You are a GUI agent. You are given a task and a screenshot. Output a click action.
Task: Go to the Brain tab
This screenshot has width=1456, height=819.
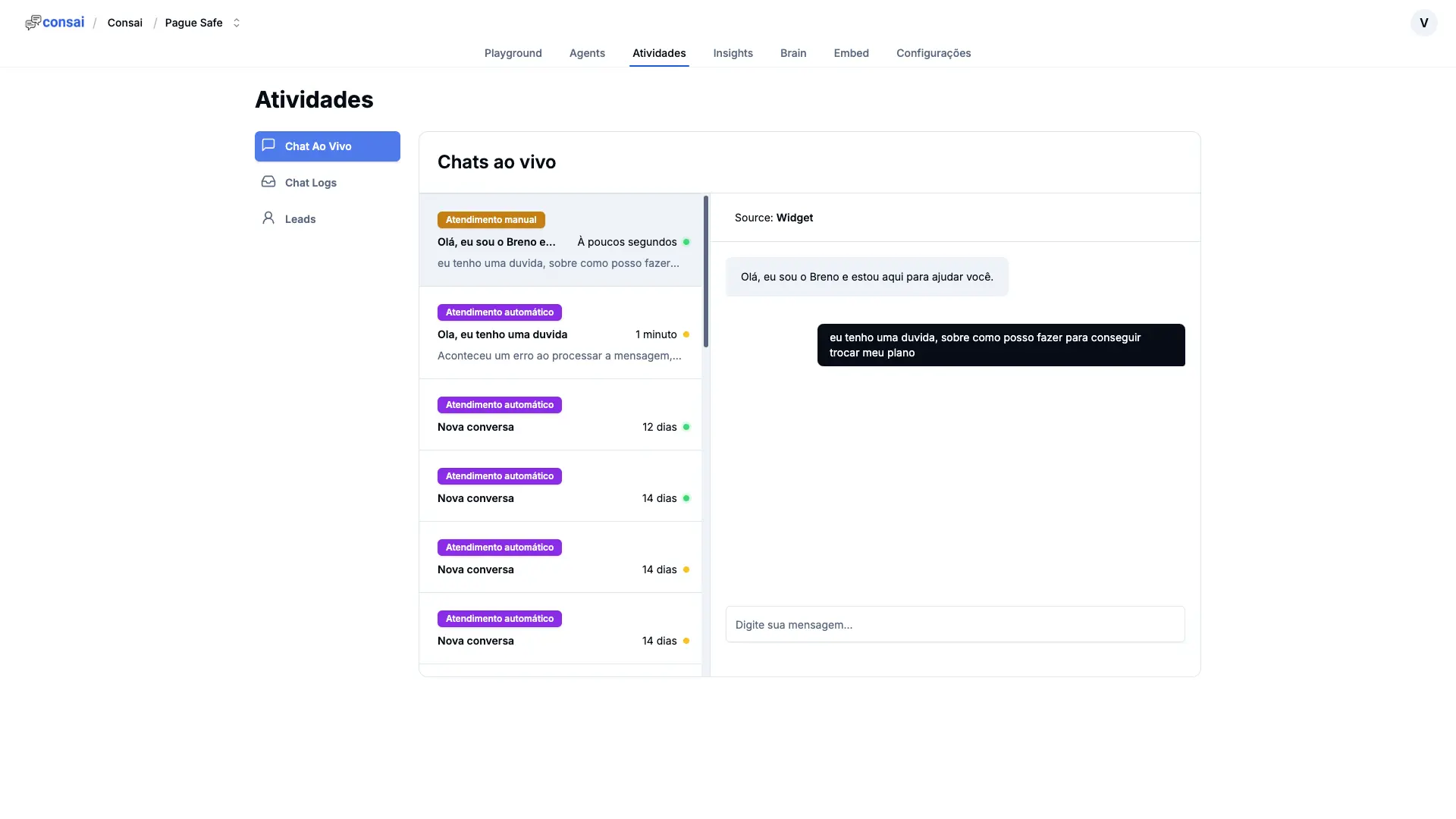click(793, 53)
